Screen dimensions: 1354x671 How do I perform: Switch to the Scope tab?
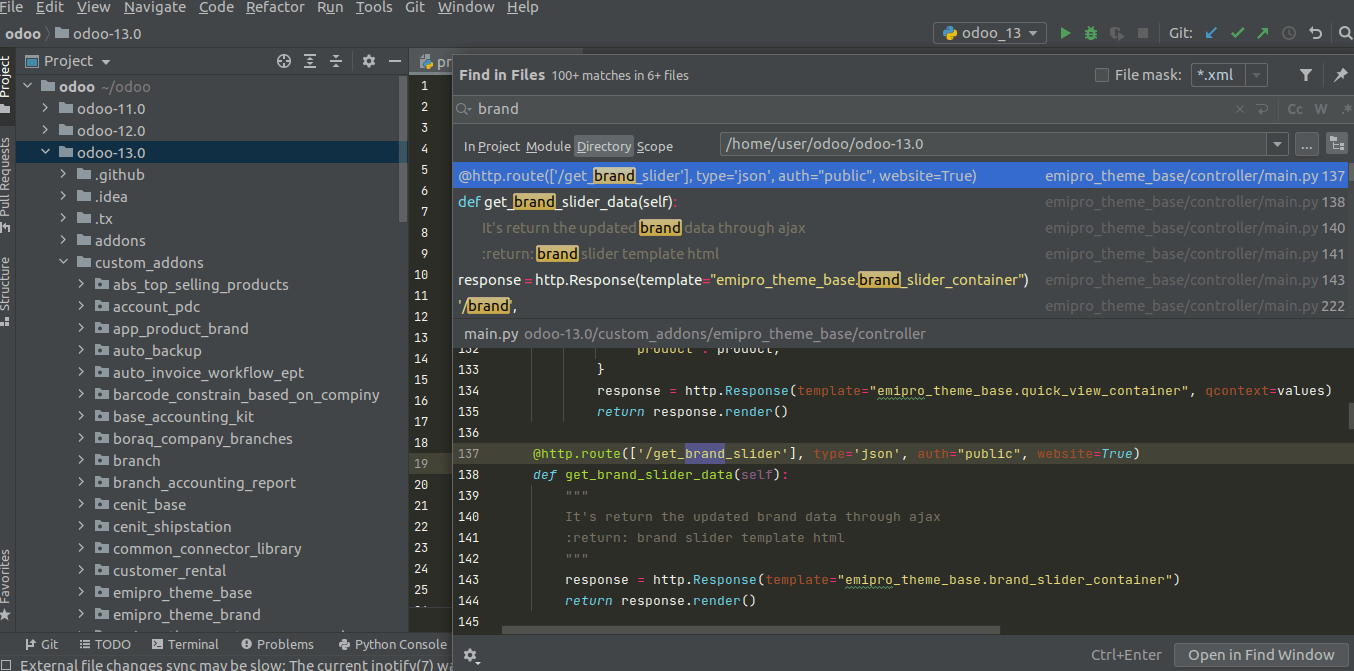click(654, 146)
